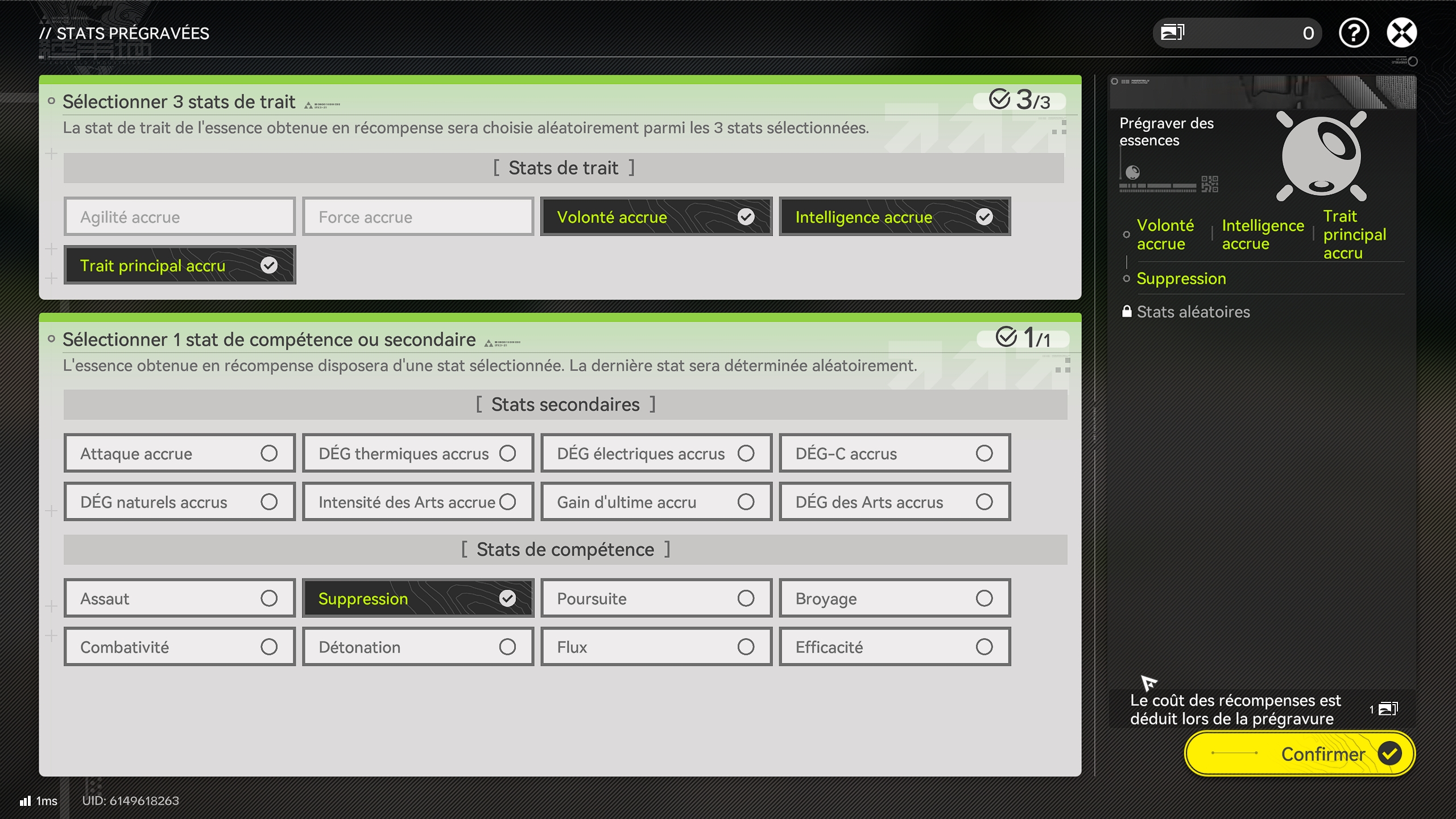This screenshot has width=1456, height=819.
Task: Close the Stats Prégravées screen
Action: pyautogui.click(x=1401, y=33)
